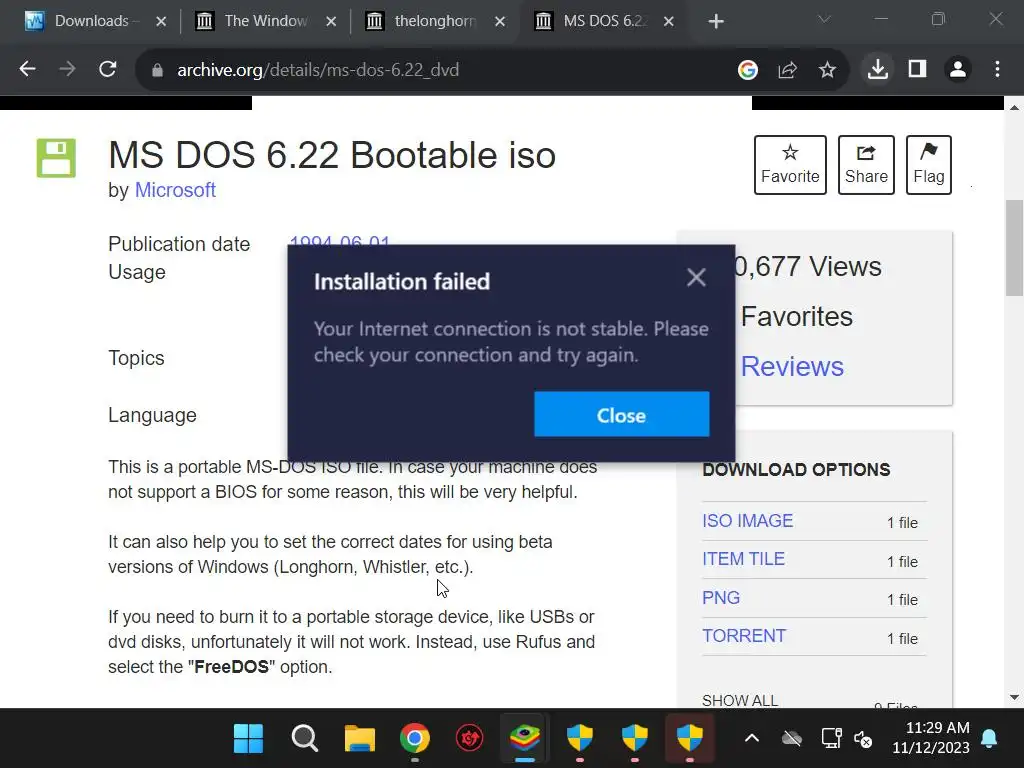
Task: Close the Installation failed dialog with X
Action: coord(696,278)
